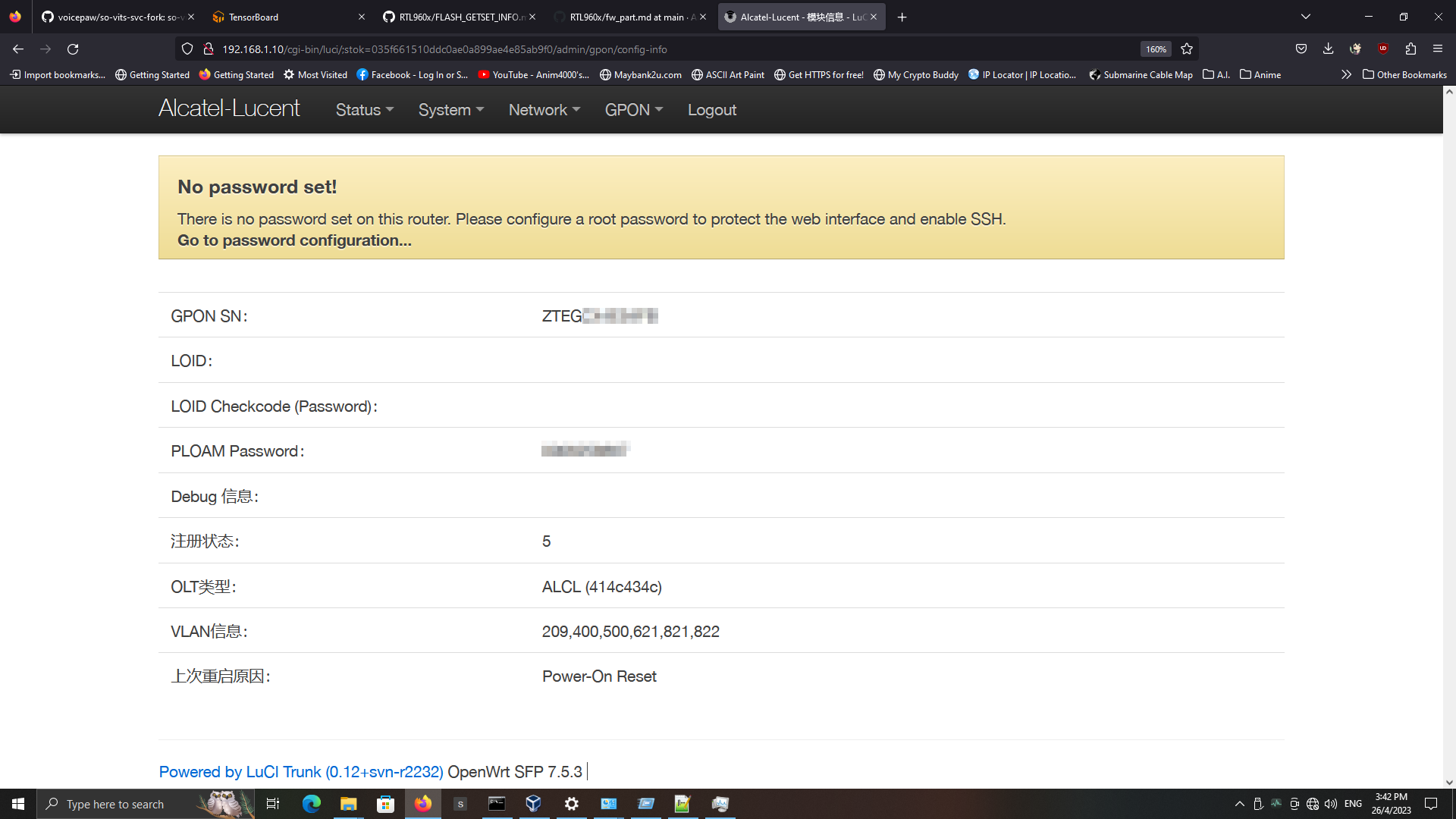Expand the System menu

451,110
